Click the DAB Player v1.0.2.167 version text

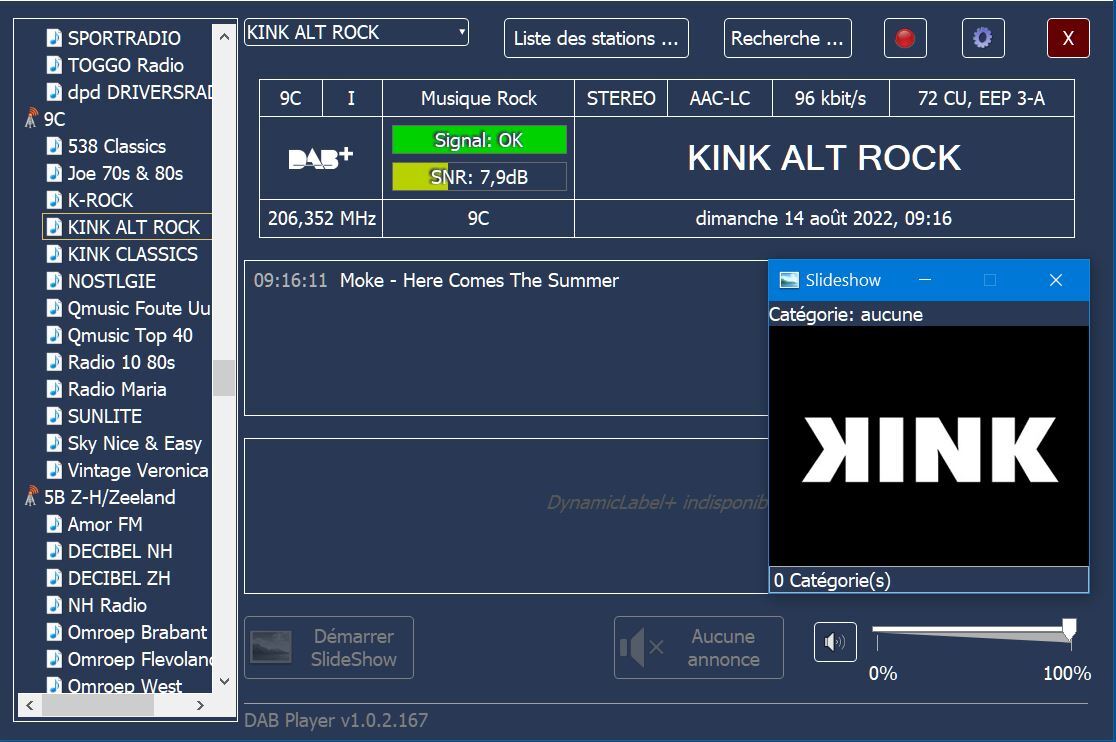pyautogui.click(x=336, y=720)
